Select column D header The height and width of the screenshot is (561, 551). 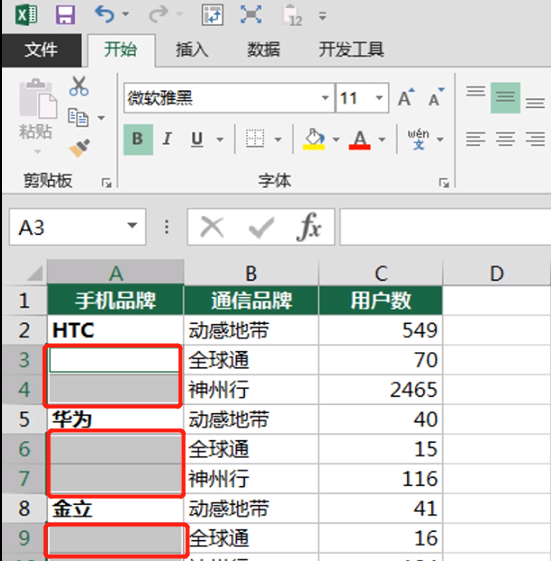(x=497, y=273)
